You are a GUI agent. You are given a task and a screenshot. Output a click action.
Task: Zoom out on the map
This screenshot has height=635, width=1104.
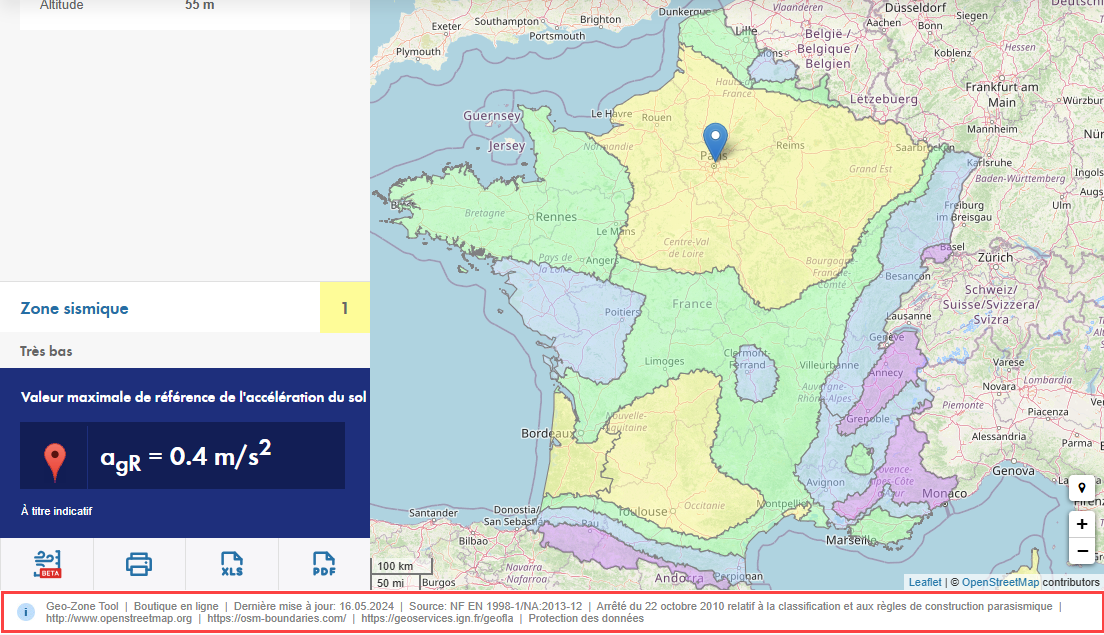click(1081, 551)
